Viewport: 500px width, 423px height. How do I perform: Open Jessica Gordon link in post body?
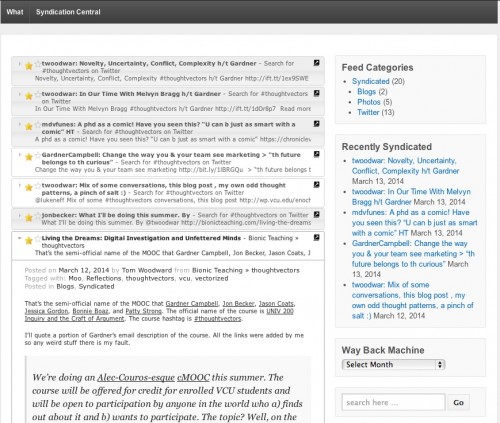(x=46, y=311)
